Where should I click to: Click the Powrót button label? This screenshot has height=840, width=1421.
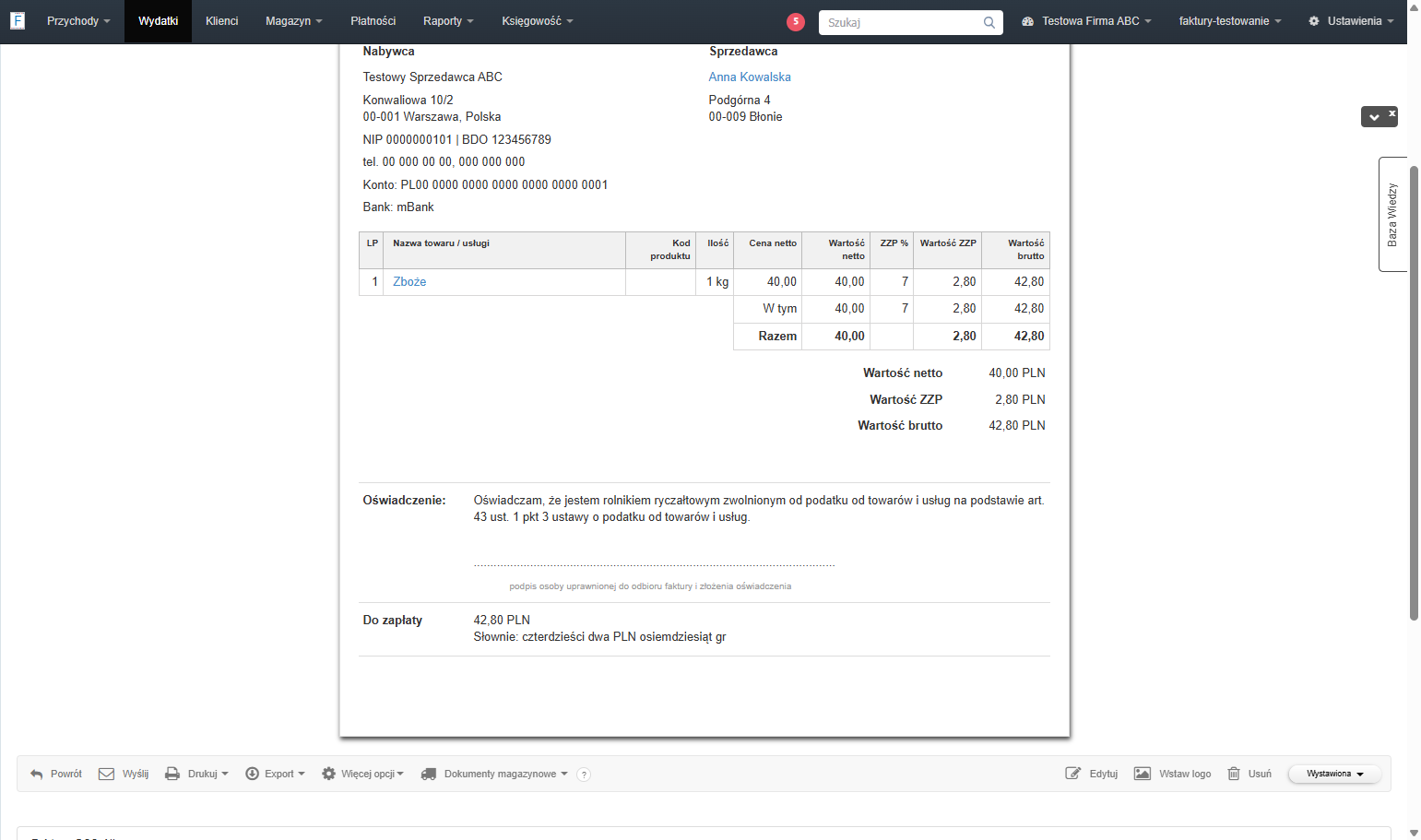(66, 775)
